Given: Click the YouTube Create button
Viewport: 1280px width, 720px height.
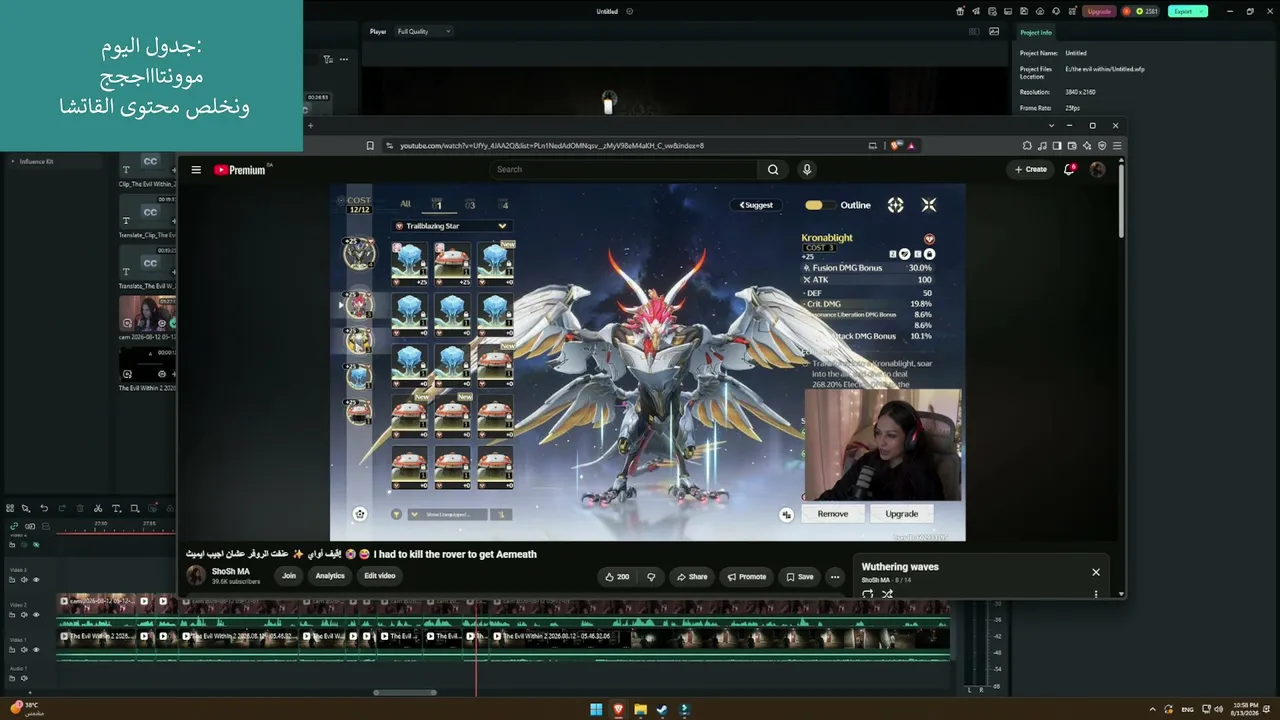Looking at the screenshot, I should pos(1031,169).
